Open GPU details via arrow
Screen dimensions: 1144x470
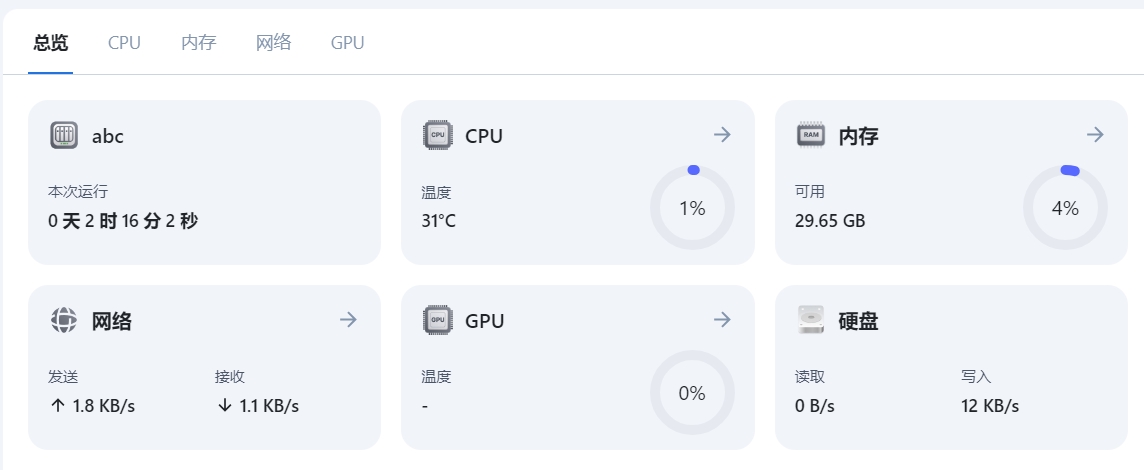[x=722, y=319]
